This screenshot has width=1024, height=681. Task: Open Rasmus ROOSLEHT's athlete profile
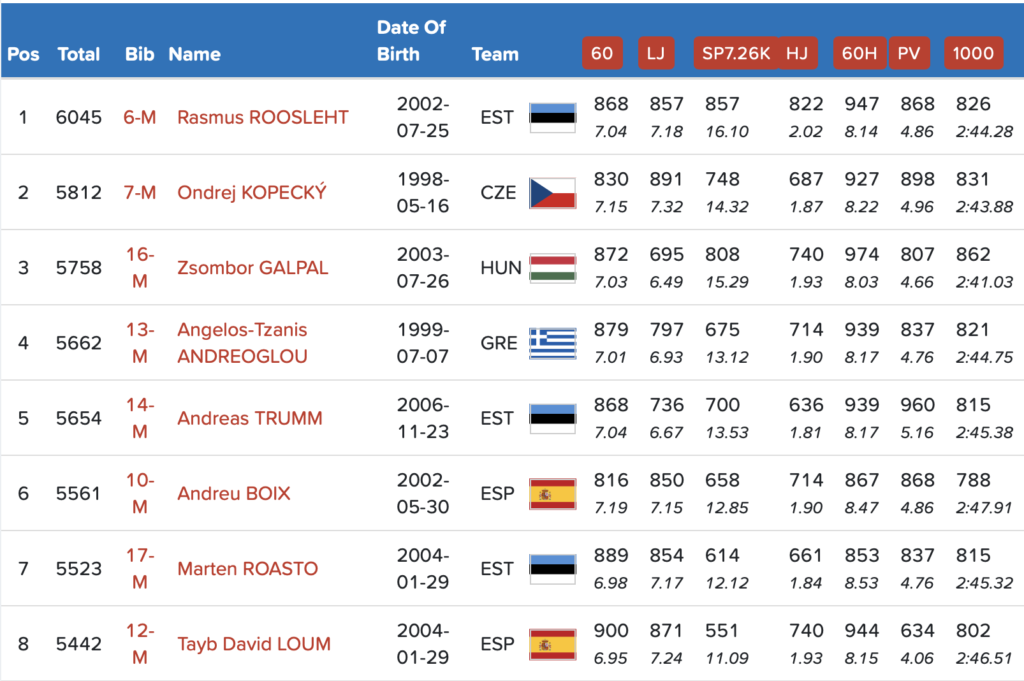click(x=262, y=117)
